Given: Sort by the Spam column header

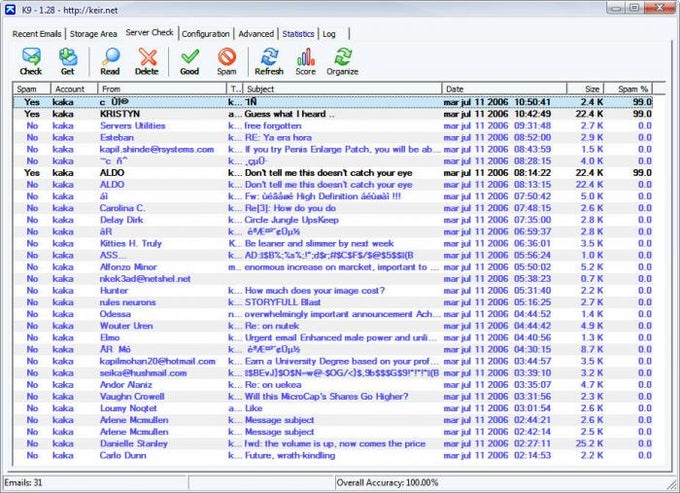Looking at the screenshot, I should click(32, 88).
